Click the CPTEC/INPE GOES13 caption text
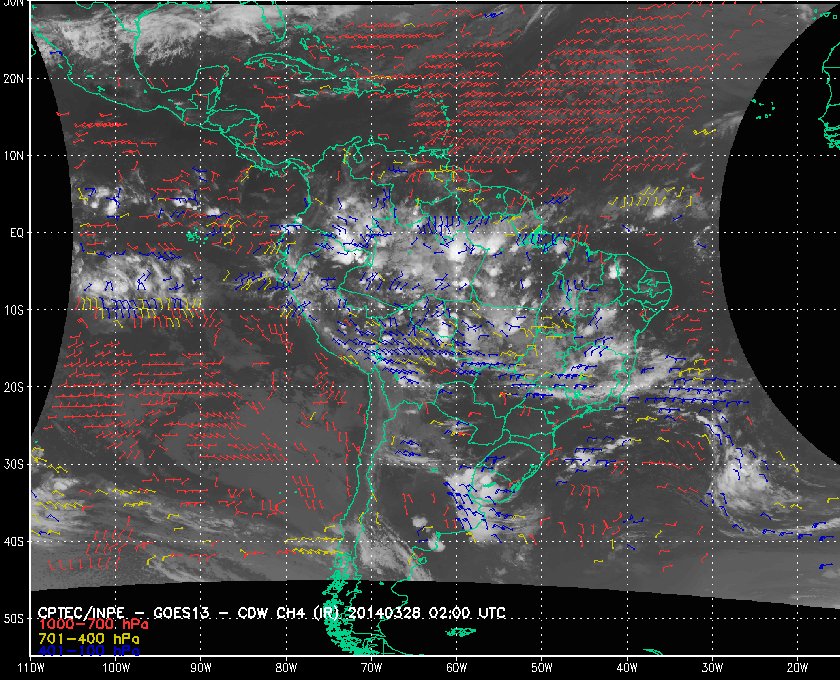 coord(272,612)
